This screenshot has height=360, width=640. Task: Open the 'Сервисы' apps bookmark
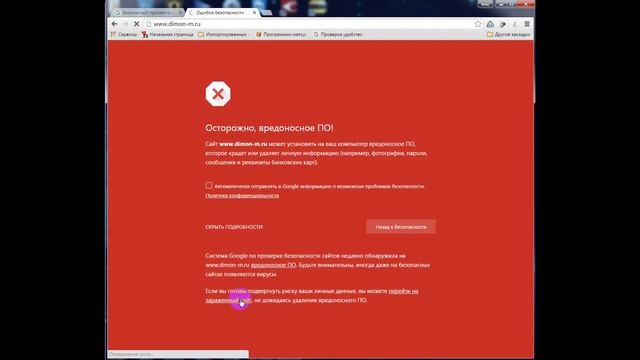(x=124, y=35)
